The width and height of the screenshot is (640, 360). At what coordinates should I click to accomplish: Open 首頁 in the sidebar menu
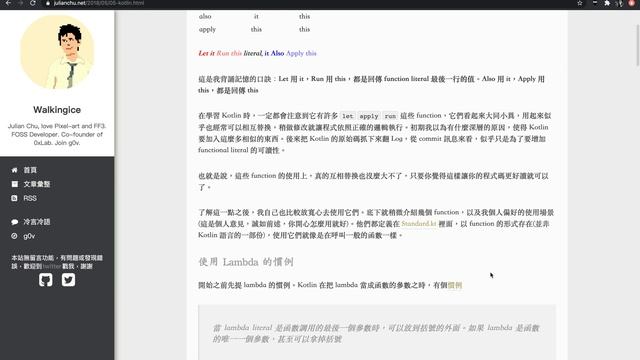pos(30,170)
